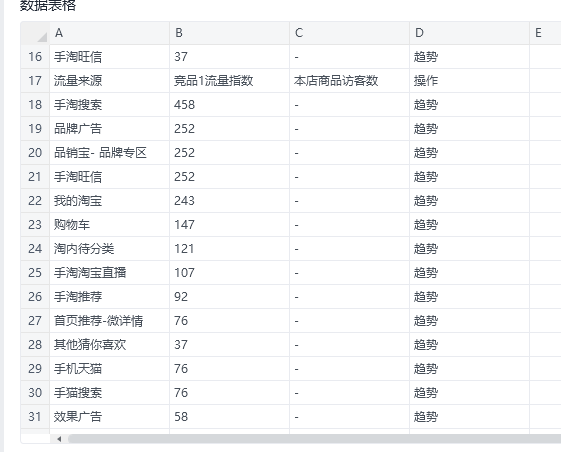Click cell 我的淘宝
Screen dimensions: 561x452
109,200
